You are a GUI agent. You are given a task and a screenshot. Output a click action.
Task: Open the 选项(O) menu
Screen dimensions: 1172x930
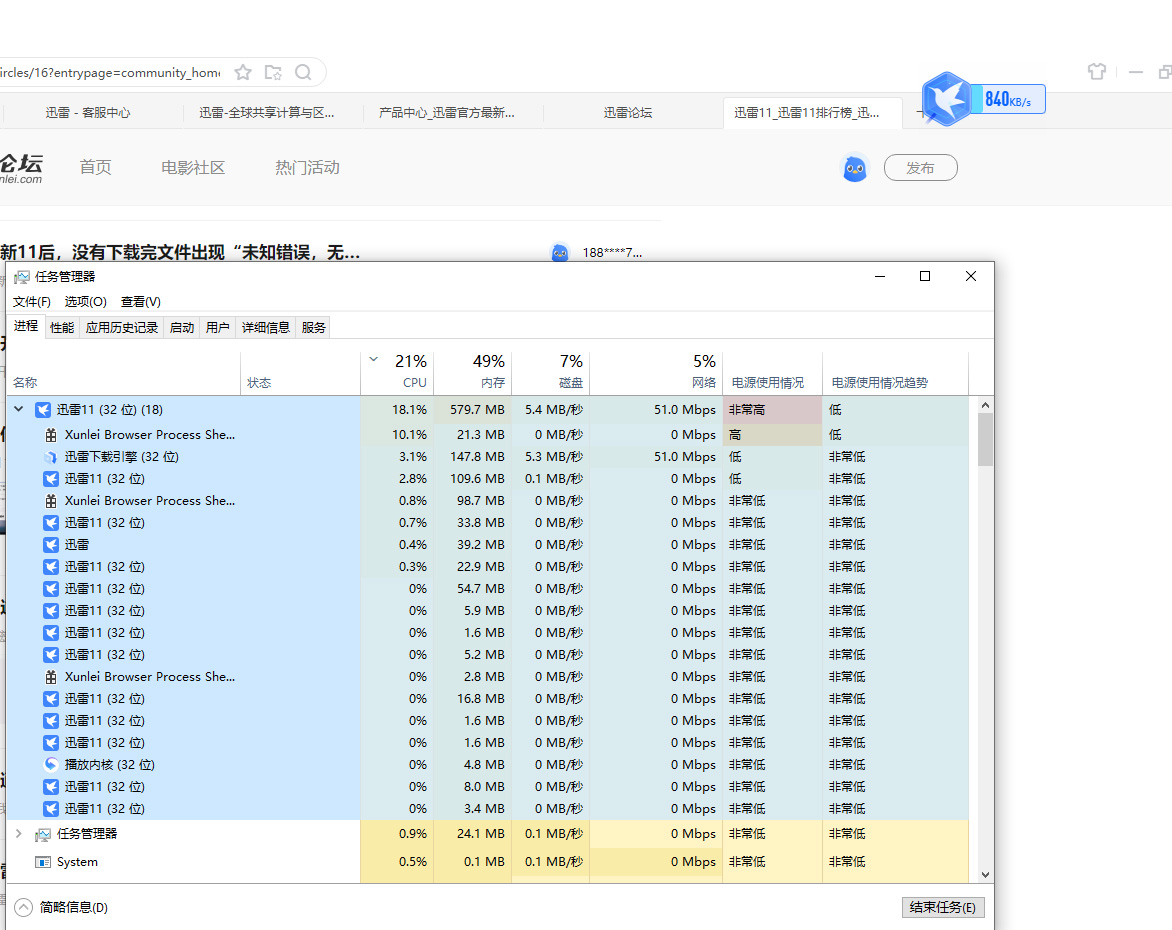coord(85,301)
